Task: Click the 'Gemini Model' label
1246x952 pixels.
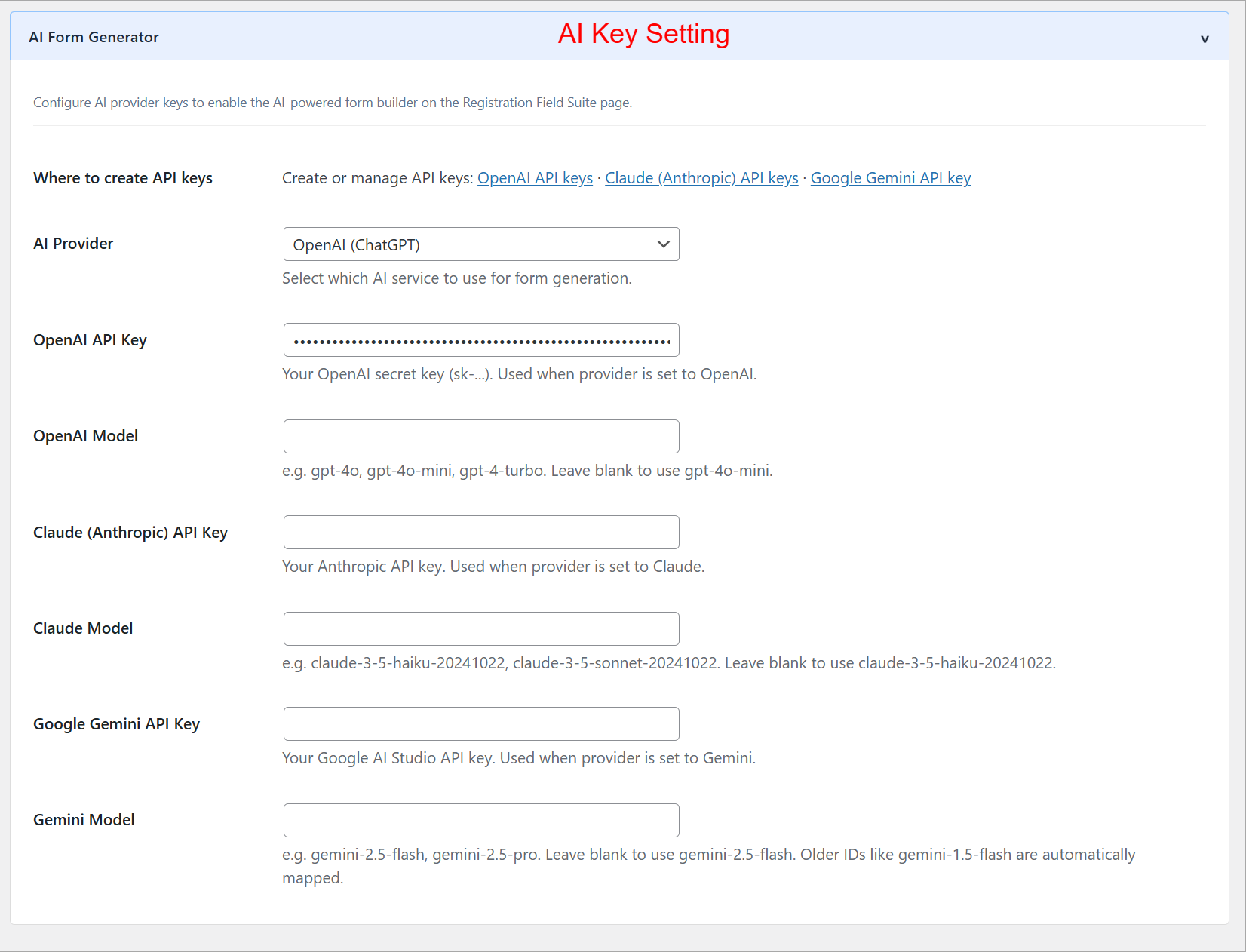Action: 84,820
